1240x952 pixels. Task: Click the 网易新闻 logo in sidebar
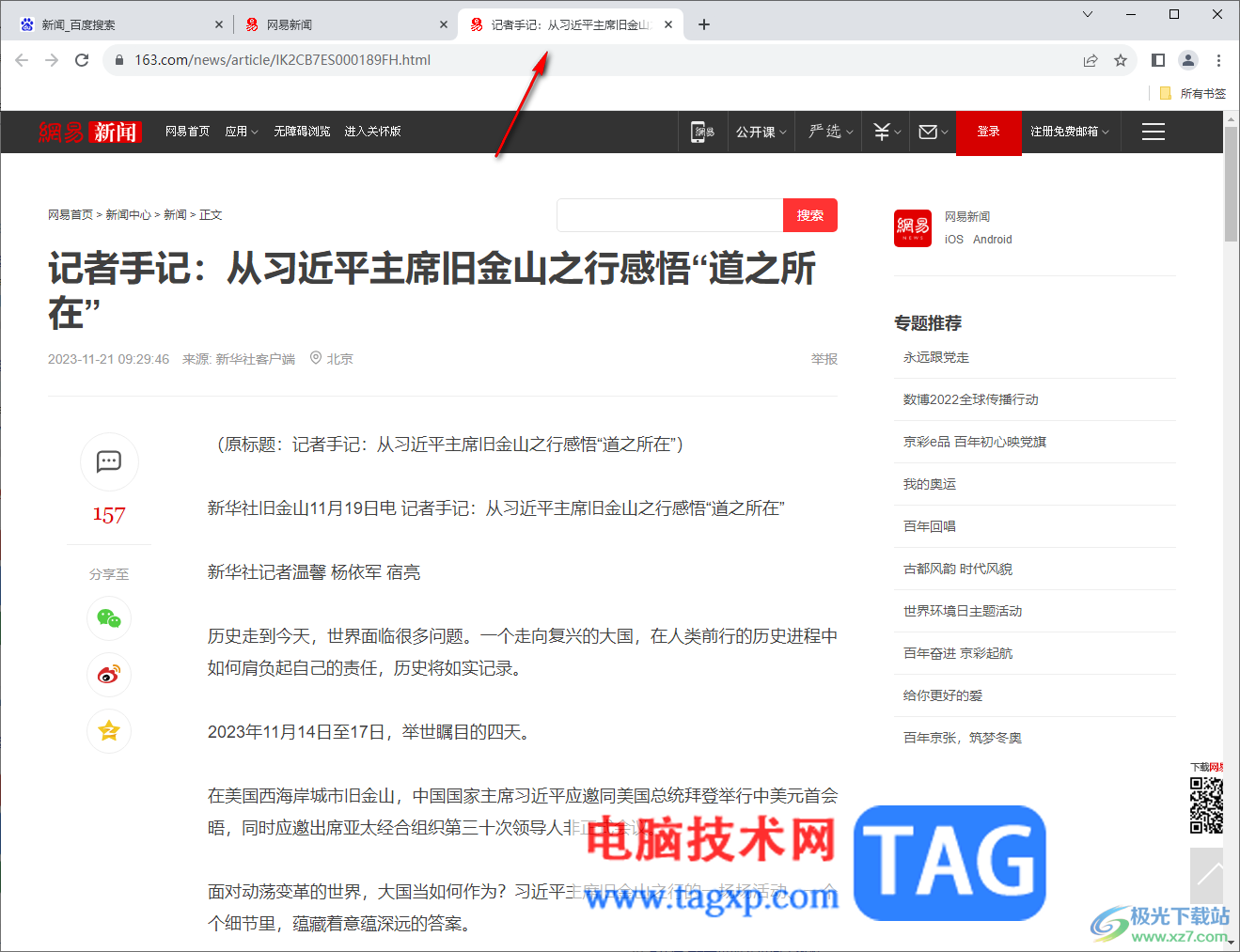(x=912, y=227)
